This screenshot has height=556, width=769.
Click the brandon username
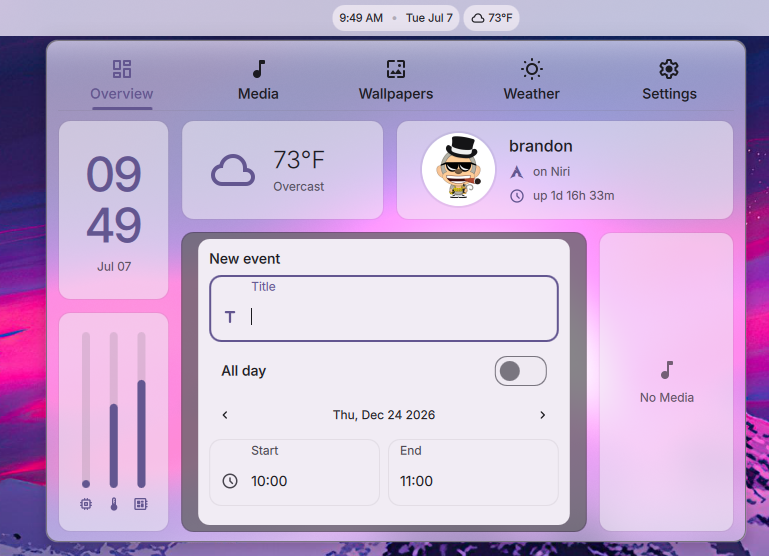tap(540, 146)
